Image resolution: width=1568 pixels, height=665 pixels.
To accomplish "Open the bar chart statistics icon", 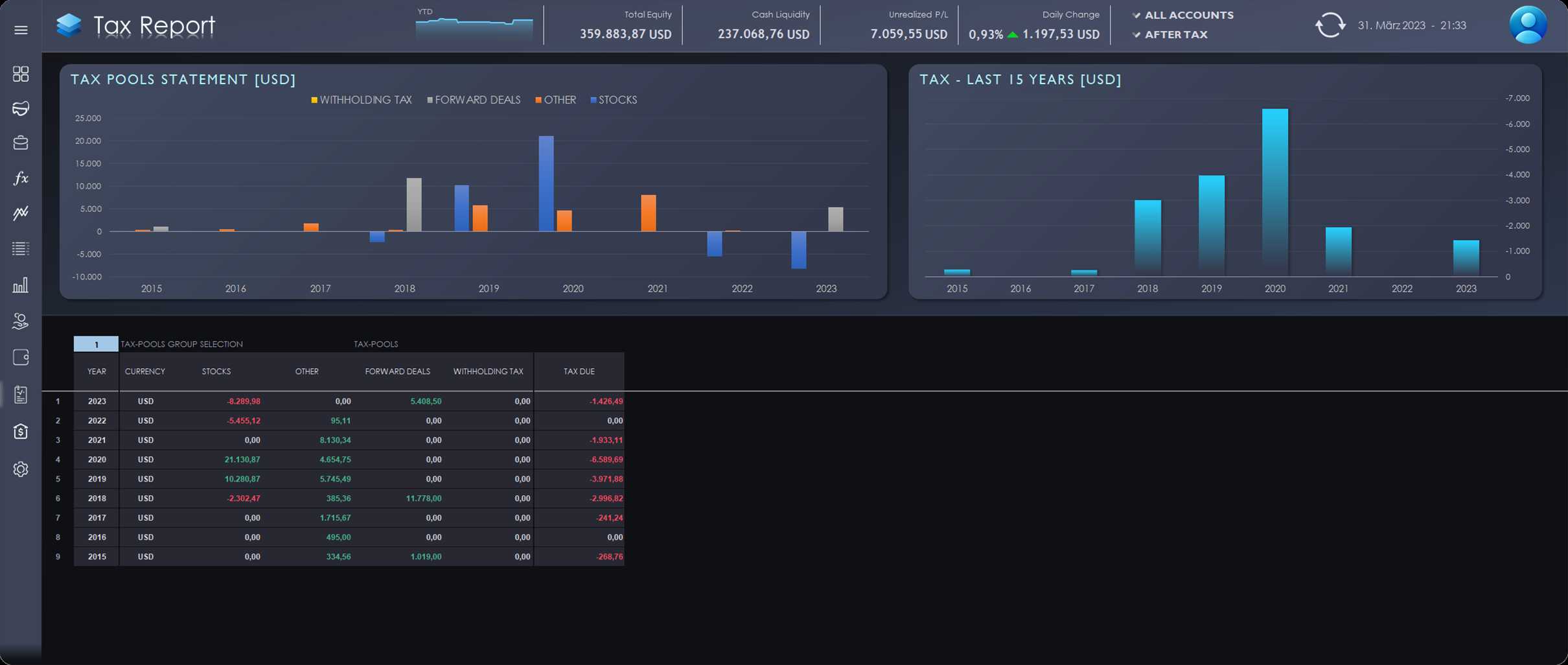I will (21, 285).
